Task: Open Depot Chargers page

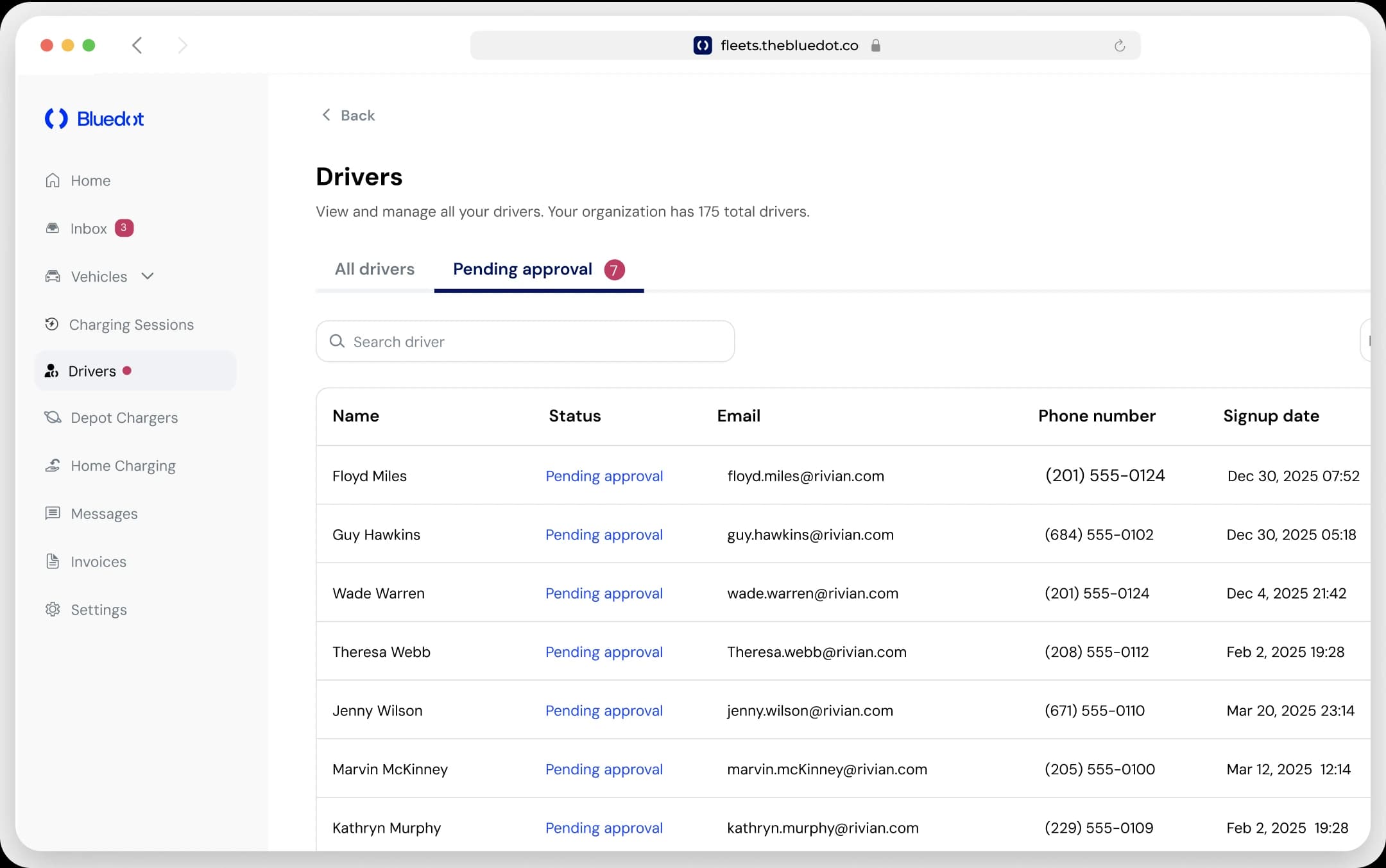Action: point(124,418)
